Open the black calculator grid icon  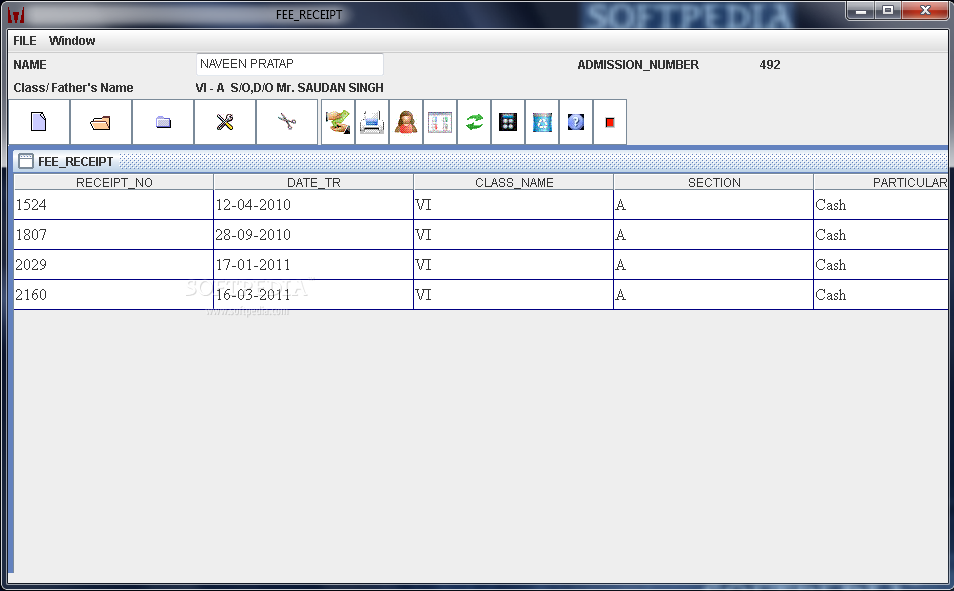pyautogui.click(x=508, y=122)
